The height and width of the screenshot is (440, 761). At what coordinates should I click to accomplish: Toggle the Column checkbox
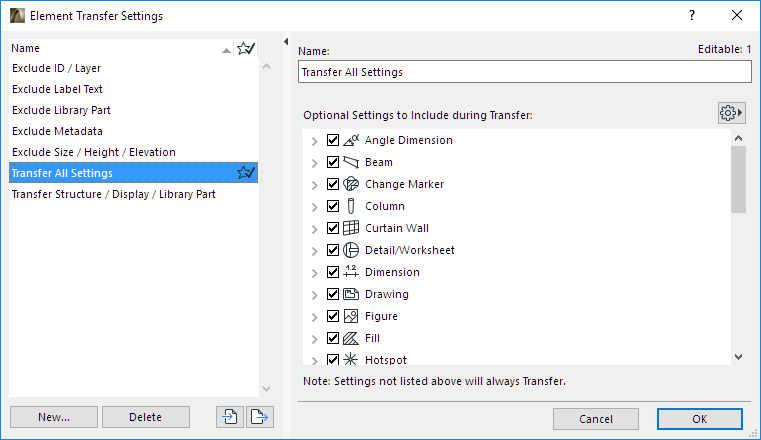pos(333,206)
